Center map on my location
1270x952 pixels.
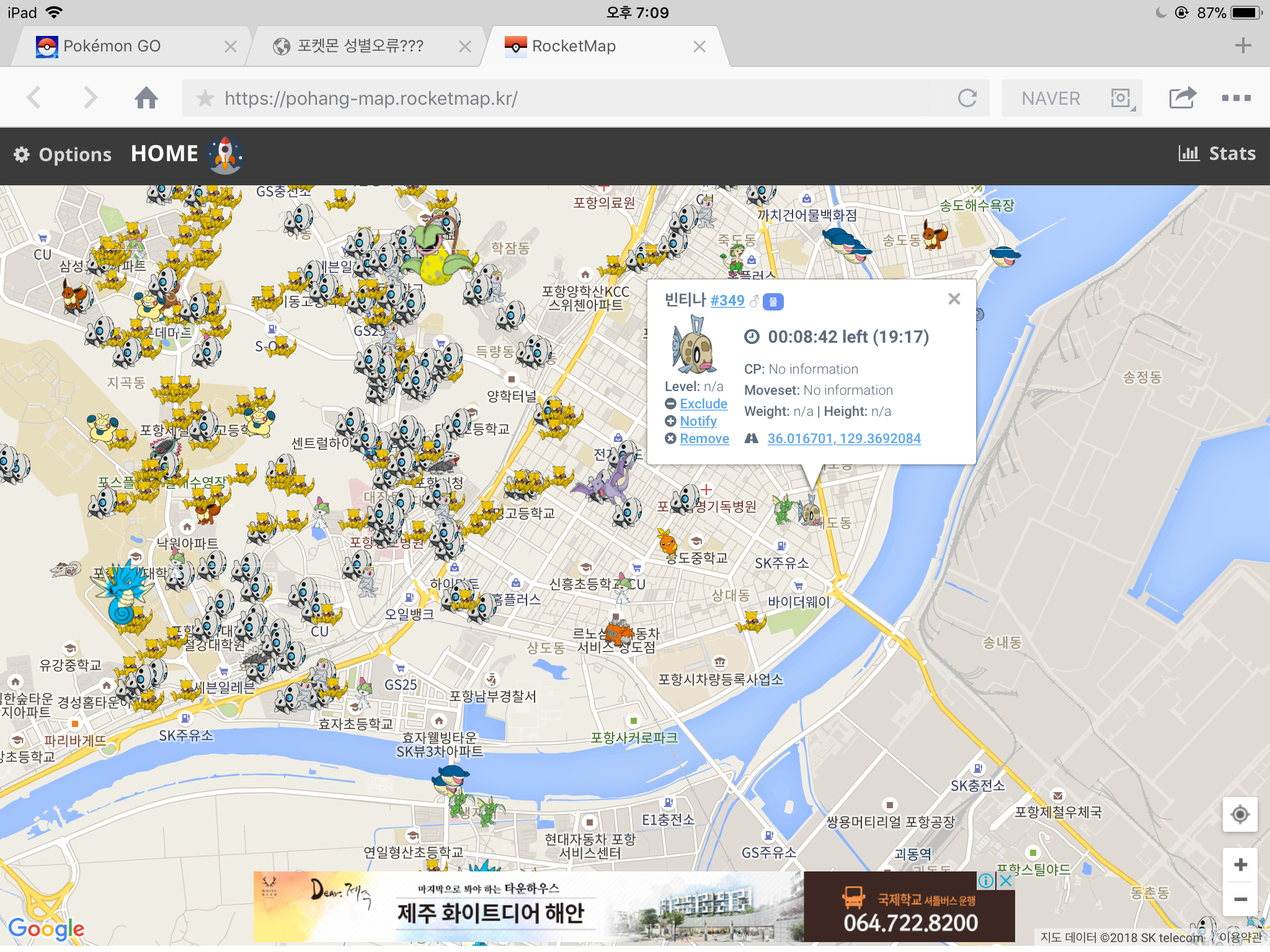click(1240, 814)
